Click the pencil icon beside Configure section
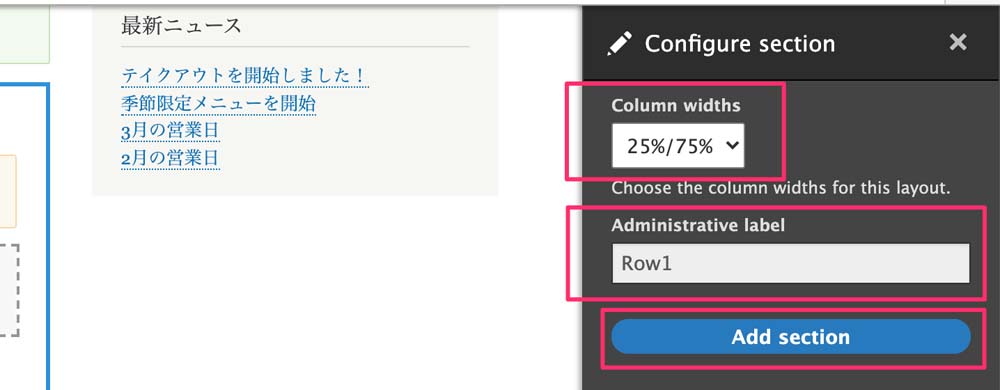This screenshot has height=390, width=1000. click(619, 44)
